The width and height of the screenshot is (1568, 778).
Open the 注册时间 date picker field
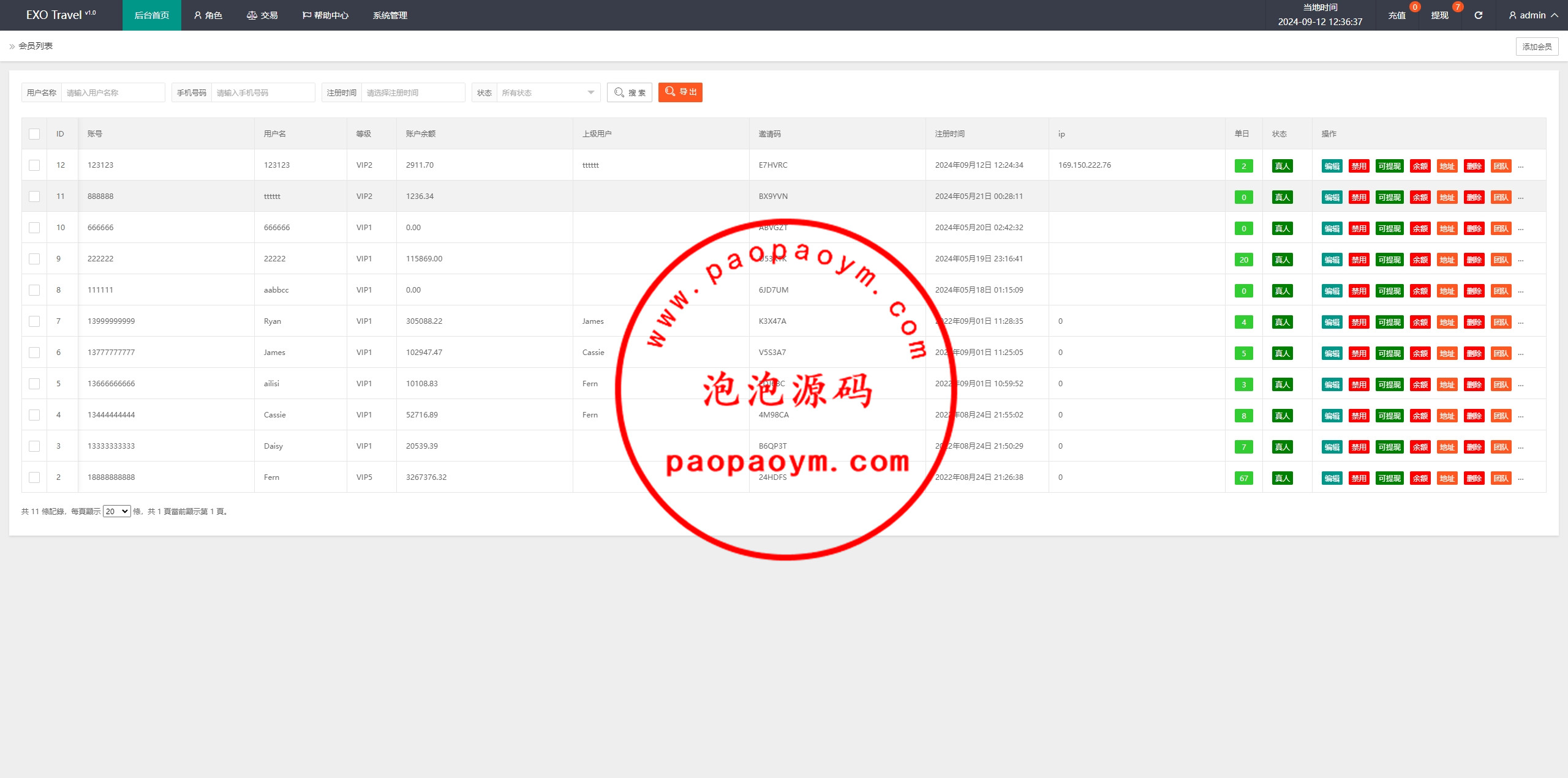(413, 92)
